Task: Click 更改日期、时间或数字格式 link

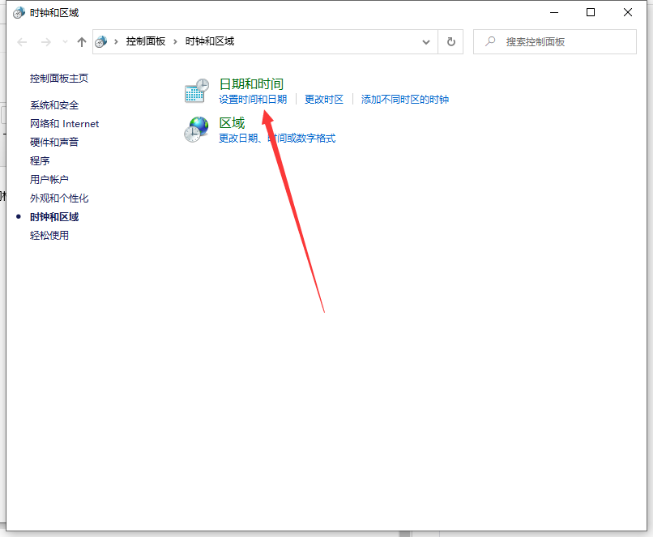Action: point(277,138)
